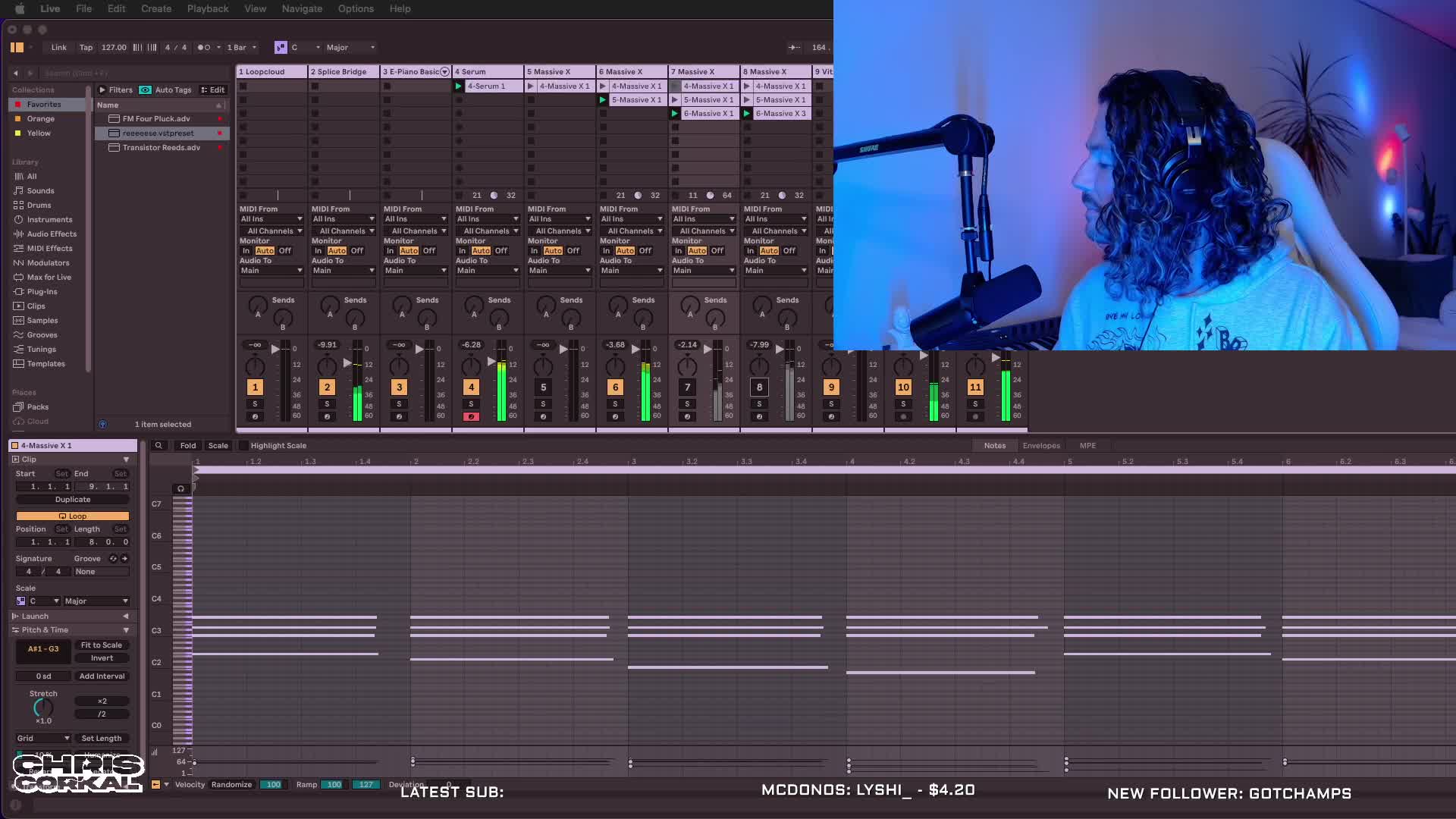Viewport: 1456px width, 819px height.
Task: Toggle the Highlight Scale checkbox
Action: coord(243,445)
